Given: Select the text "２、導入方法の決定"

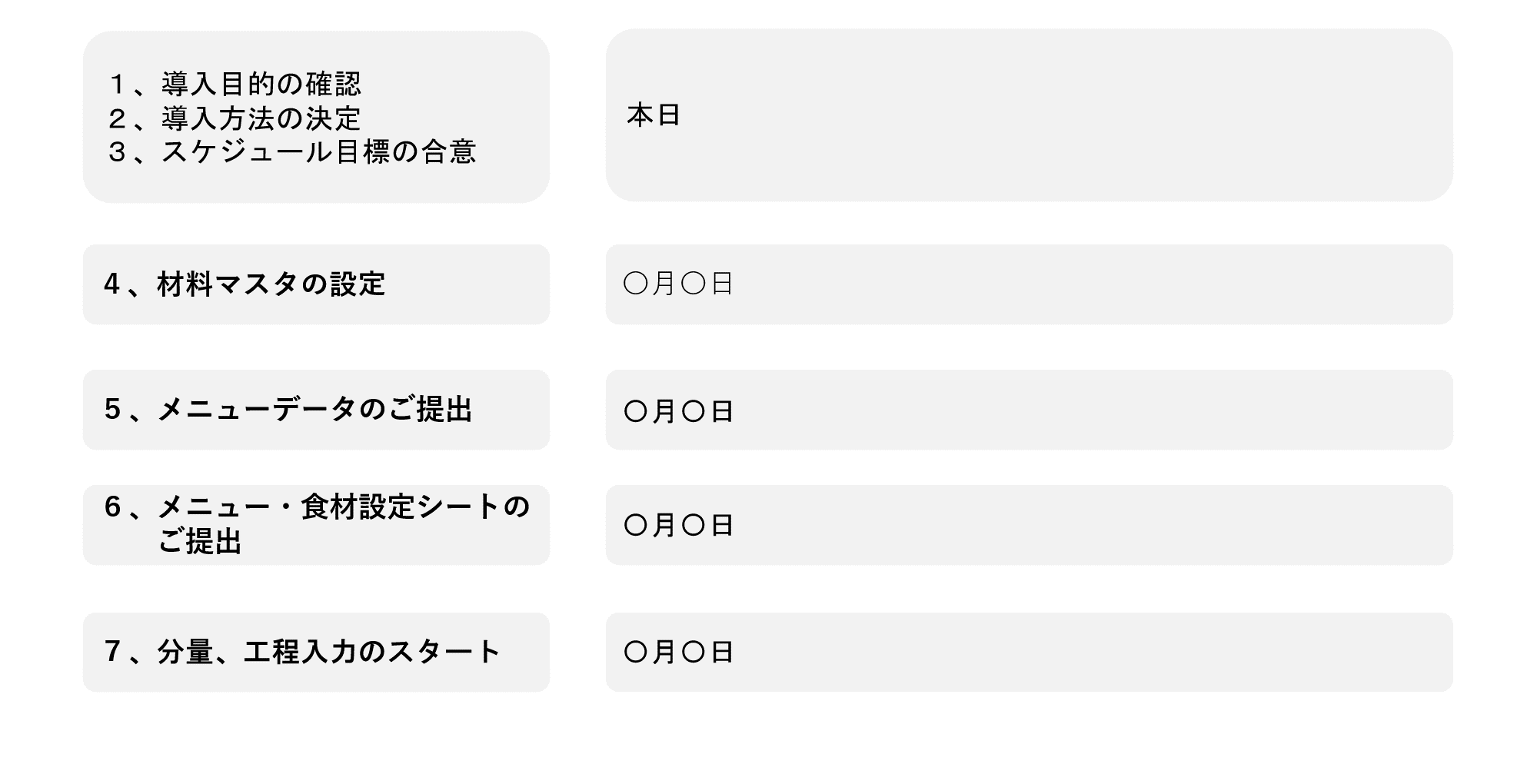Looking at the screenshot, I should [234, 118].
